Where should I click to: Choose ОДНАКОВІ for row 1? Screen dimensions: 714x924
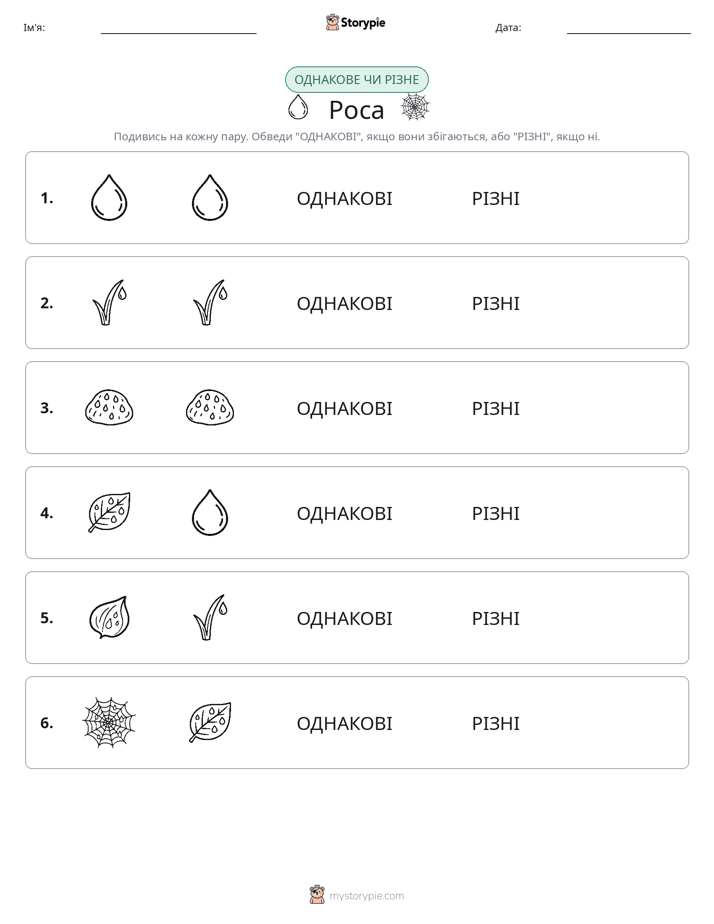[344, 199]
